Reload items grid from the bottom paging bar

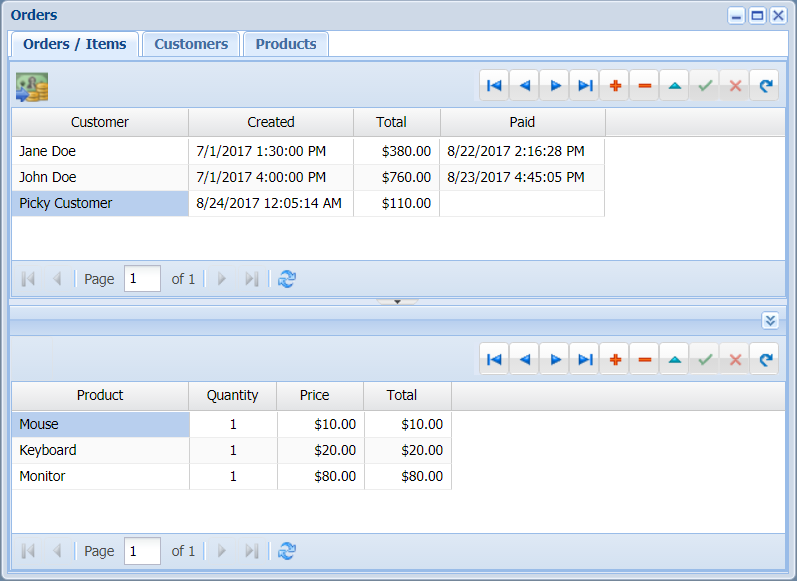287,551
